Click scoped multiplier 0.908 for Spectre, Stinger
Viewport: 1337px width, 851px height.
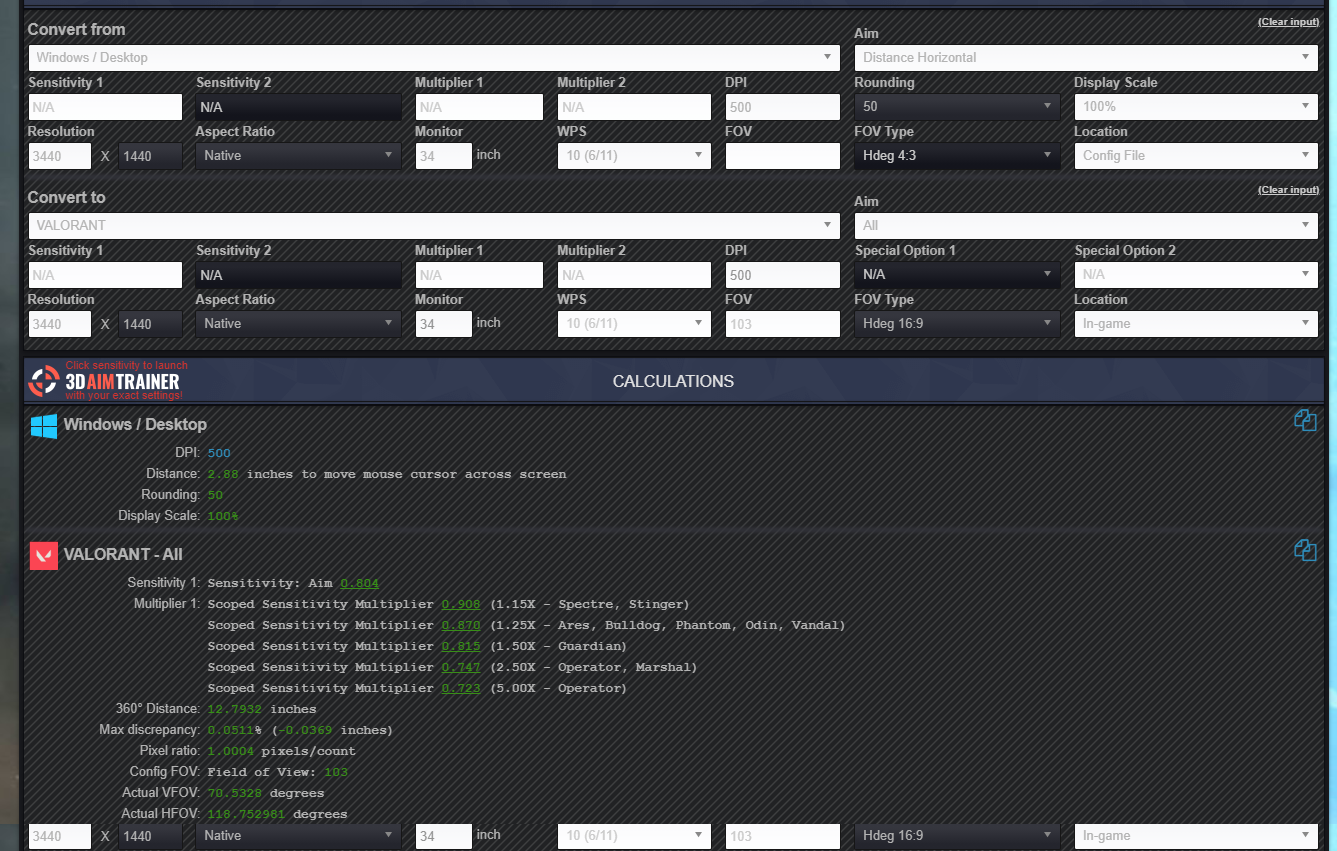[x=461, y=604]
